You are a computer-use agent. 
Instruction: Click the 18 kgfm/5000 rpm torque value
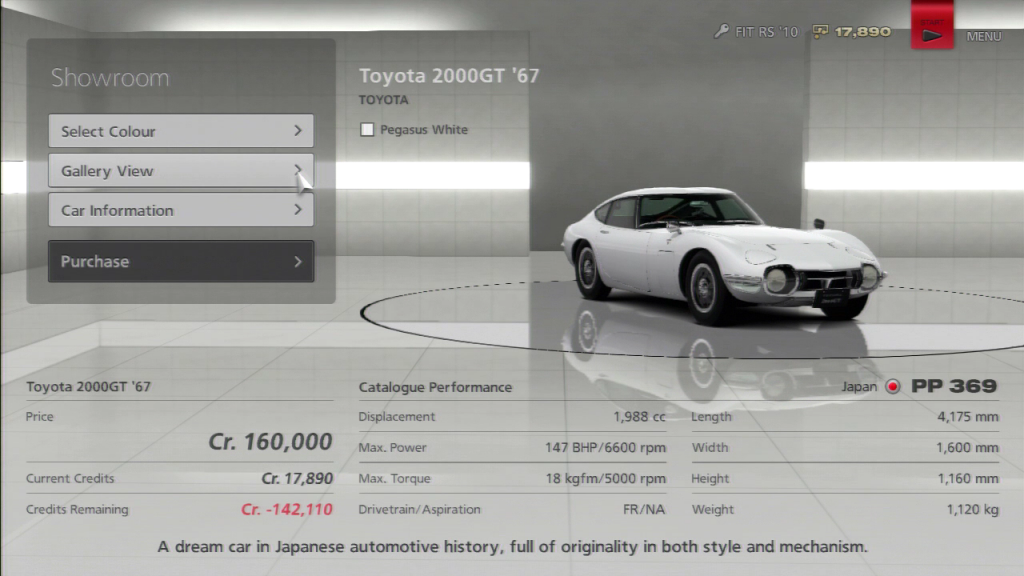point(605,479)
